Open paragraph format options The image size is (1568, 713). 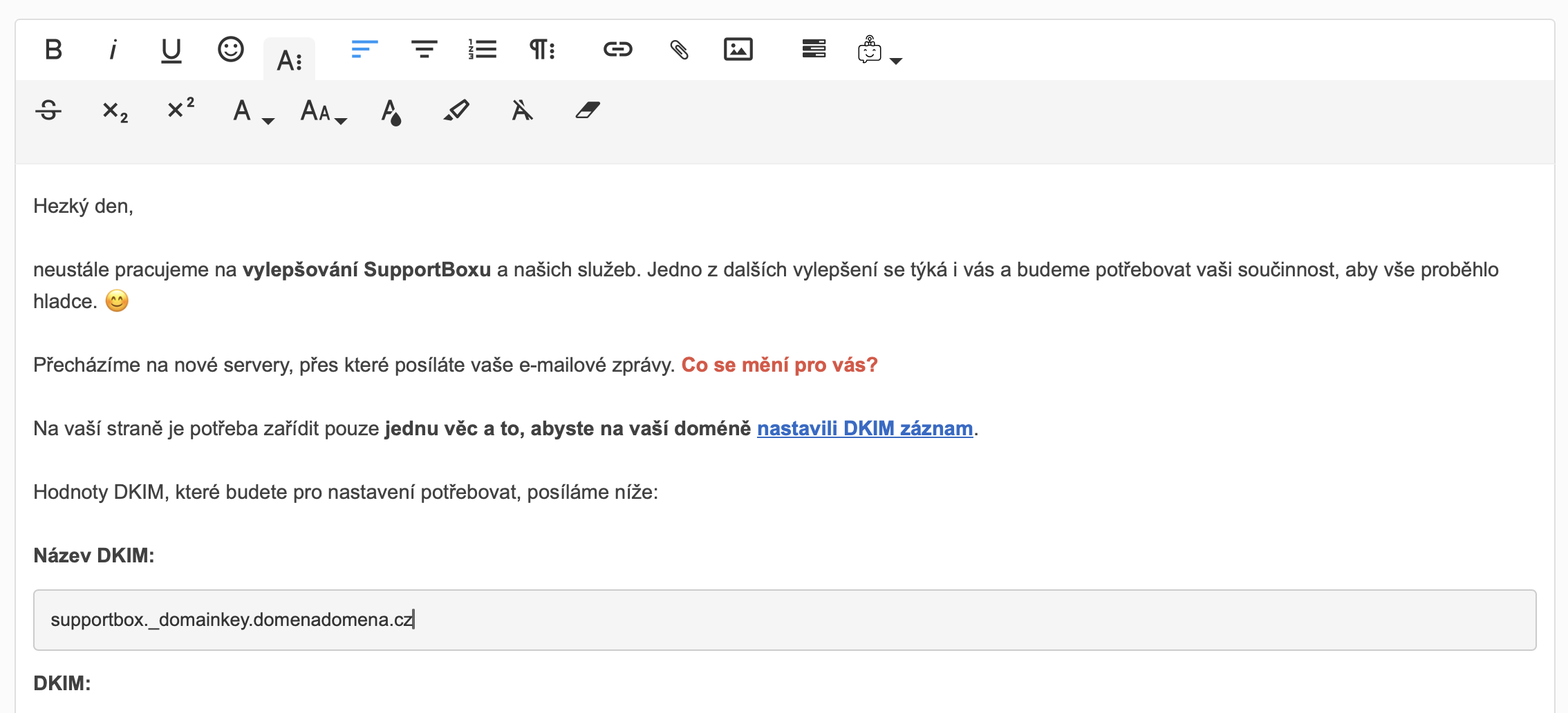point(542,50)
